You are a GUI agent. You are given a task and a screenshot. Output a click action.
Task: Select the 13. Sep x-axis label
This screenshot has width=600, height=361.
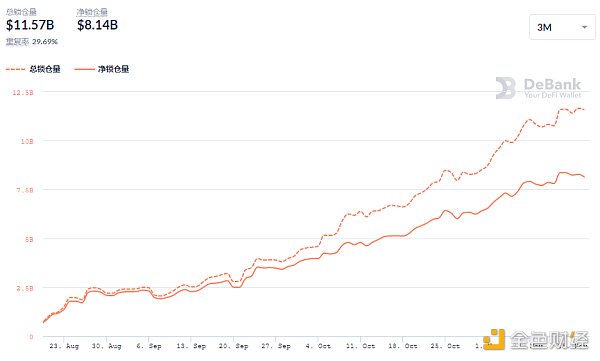tap(191, 346)
